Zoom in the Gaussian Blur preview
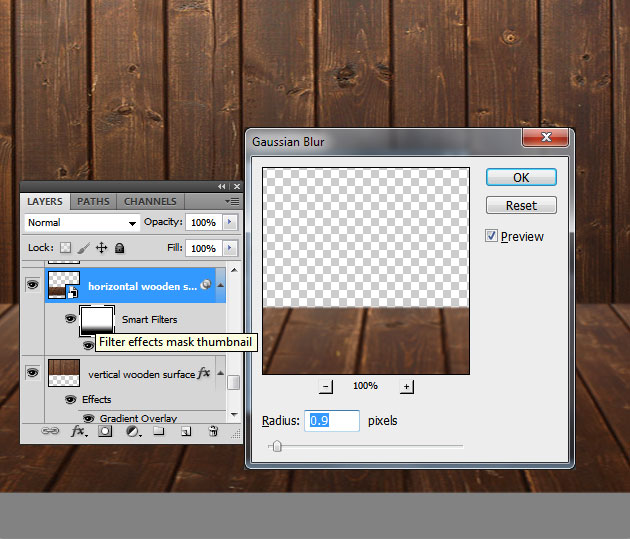This screenshot has height=539, width=630. coord(407,387)
